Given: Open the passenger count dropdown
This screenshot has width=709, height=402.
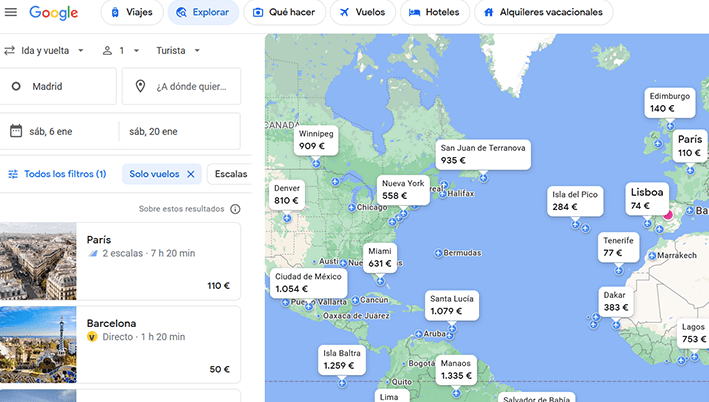Looking at the screenshot, I should click(122, 50).
